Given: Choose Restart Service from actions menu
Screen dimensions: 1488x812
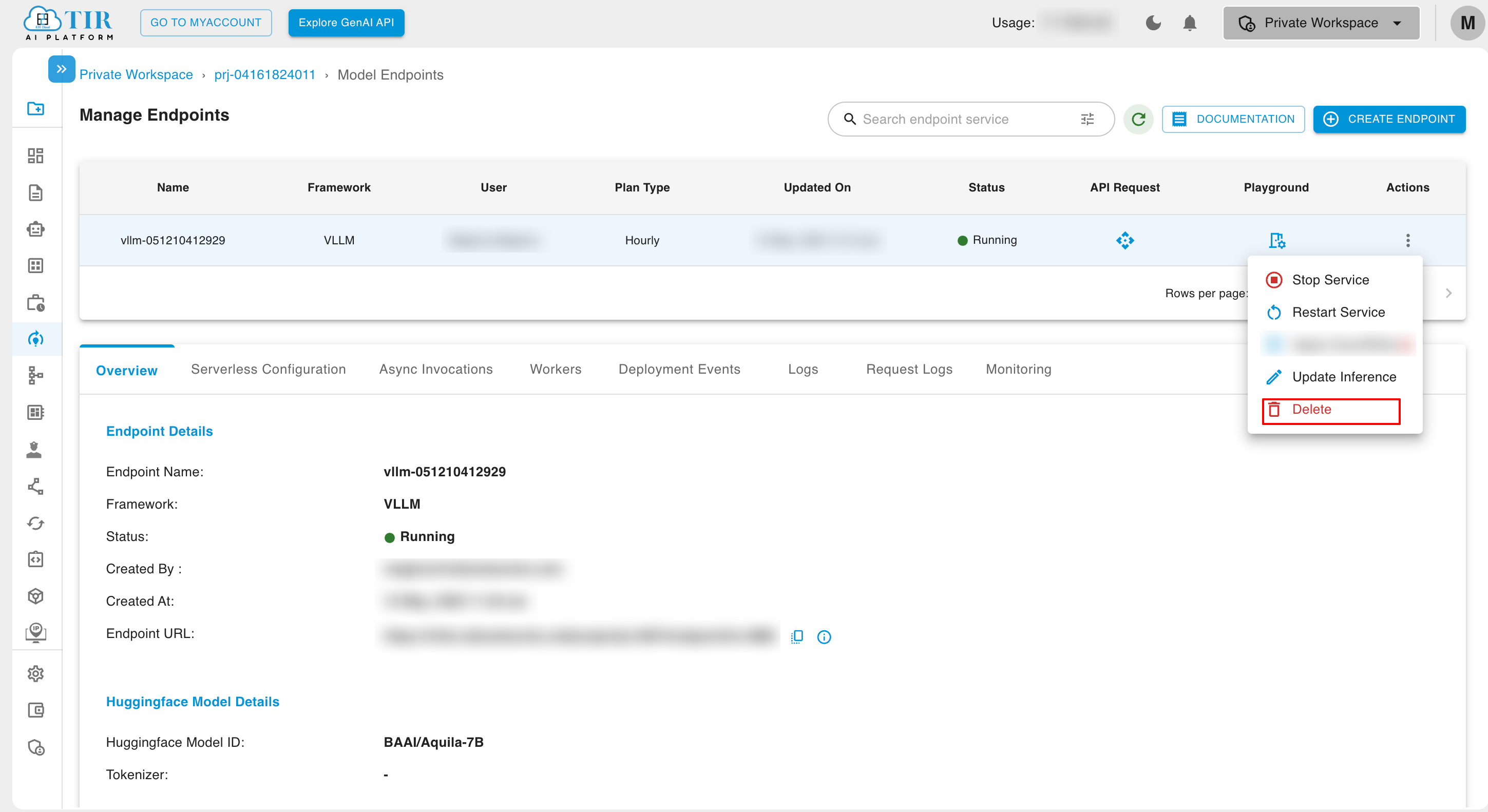Looking at the screenshot, I should 1334,313.
